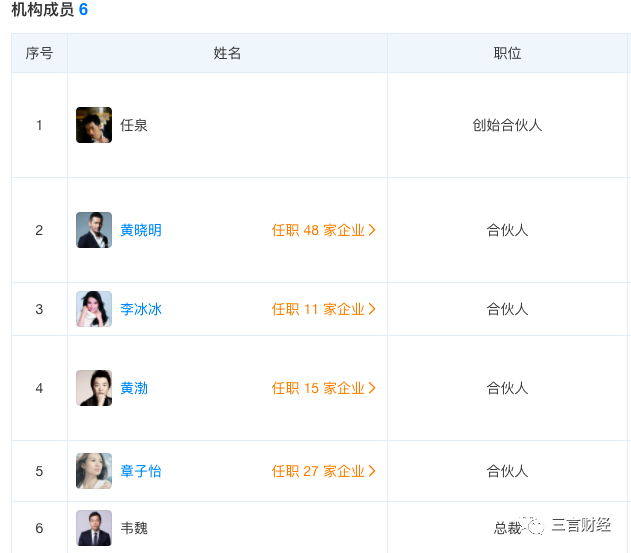Click 韦魏's avatar photo
The image size is (631, 553).
click(x=94, y=527)
